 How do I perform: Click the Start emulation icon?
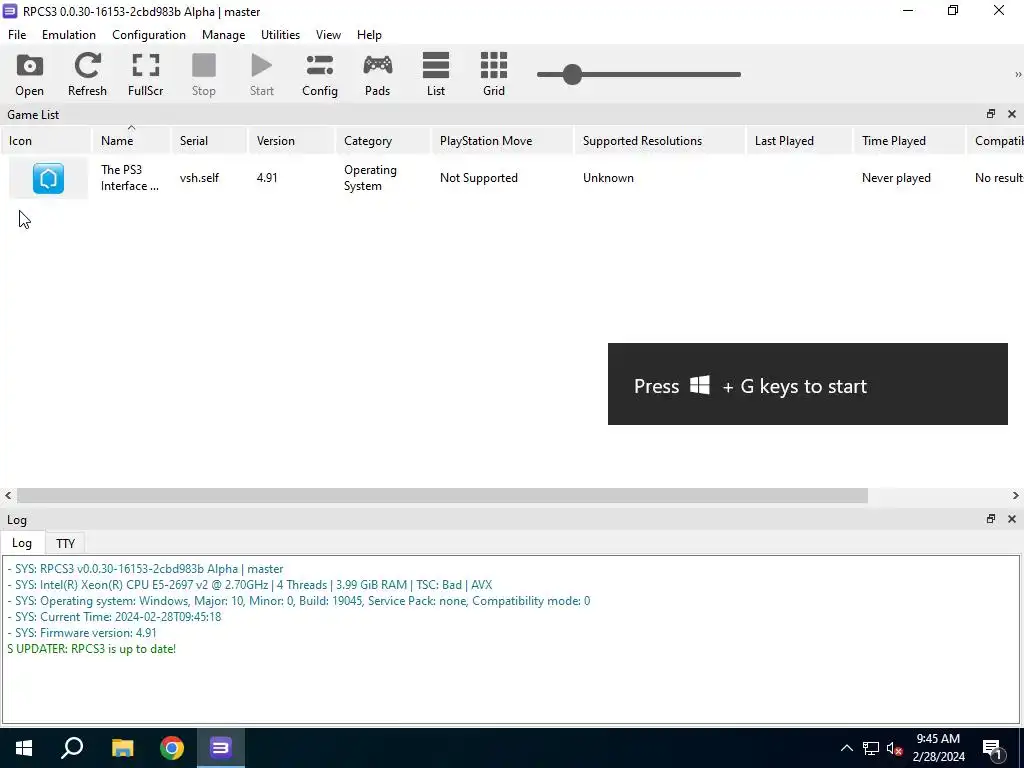pyautogui.click(x=261, y=74)
